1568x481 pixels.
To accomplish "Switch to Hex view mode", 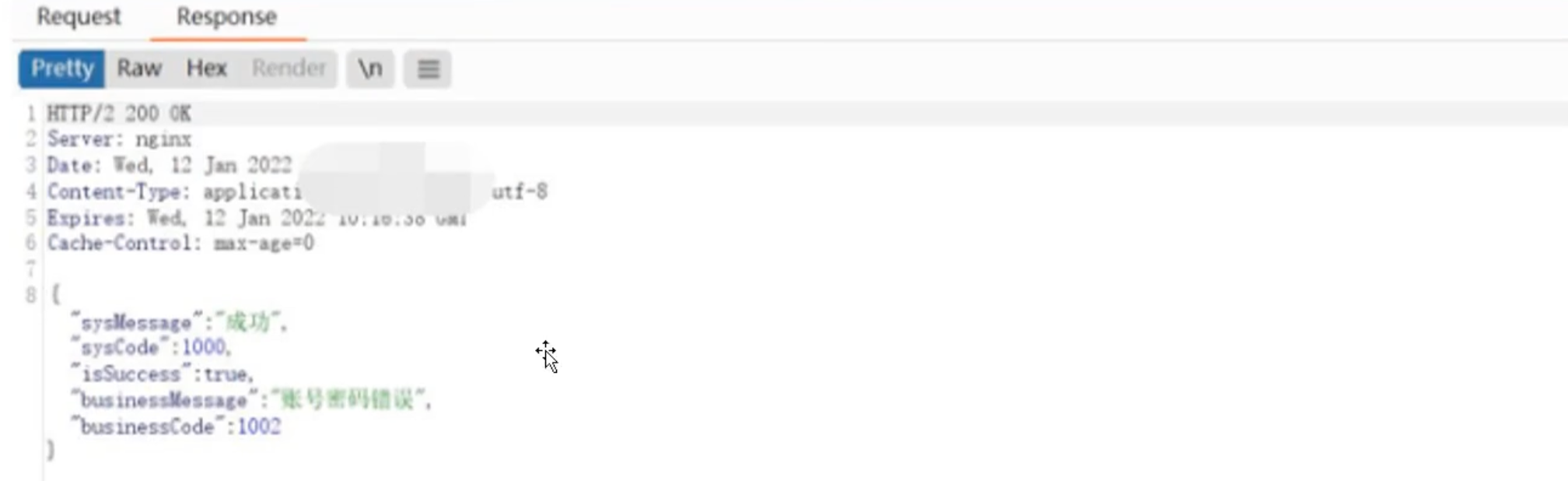I will [x=206, y=68].
